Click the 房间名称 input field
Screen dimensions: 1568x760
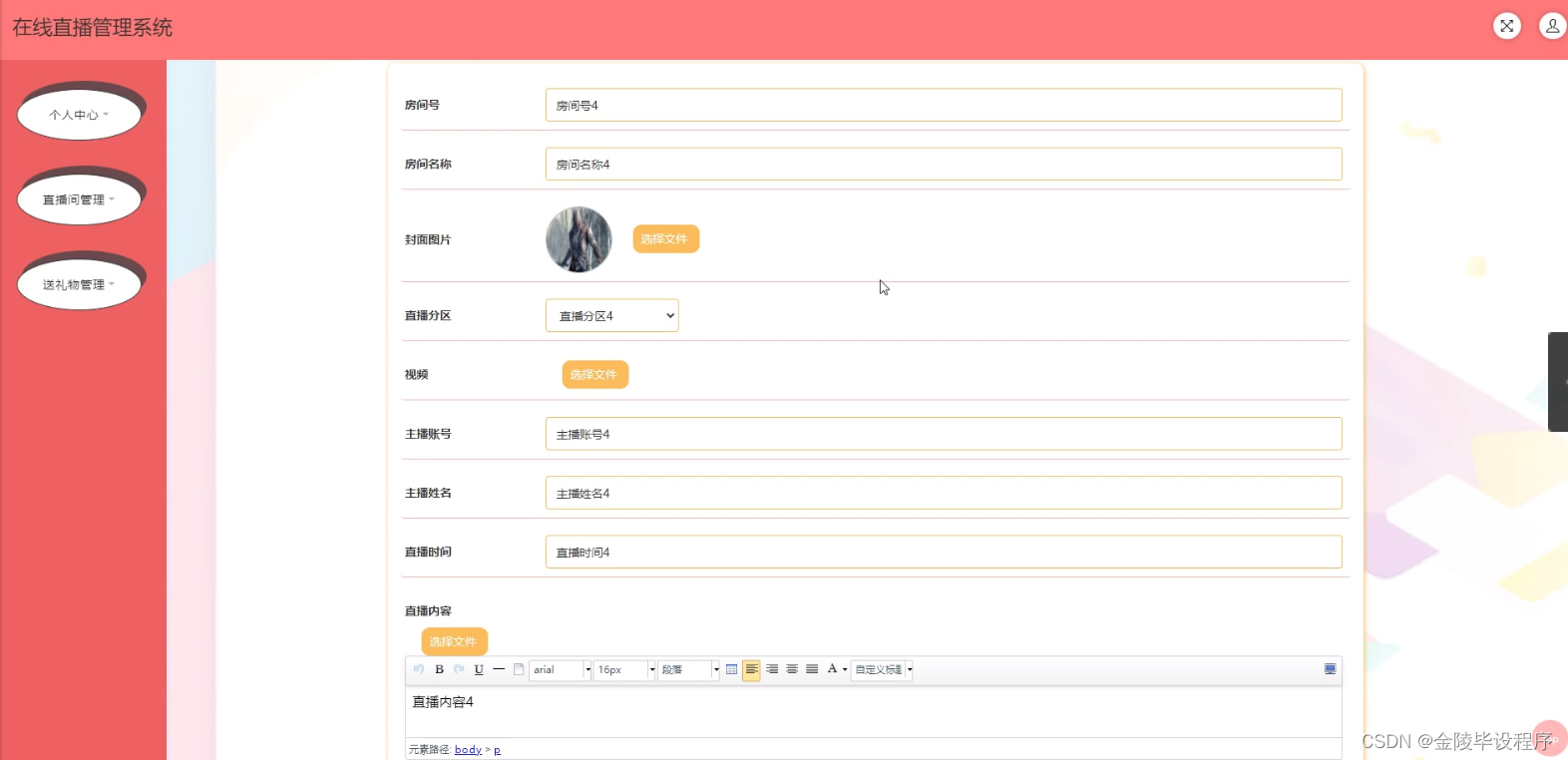(x=944, y=165)
